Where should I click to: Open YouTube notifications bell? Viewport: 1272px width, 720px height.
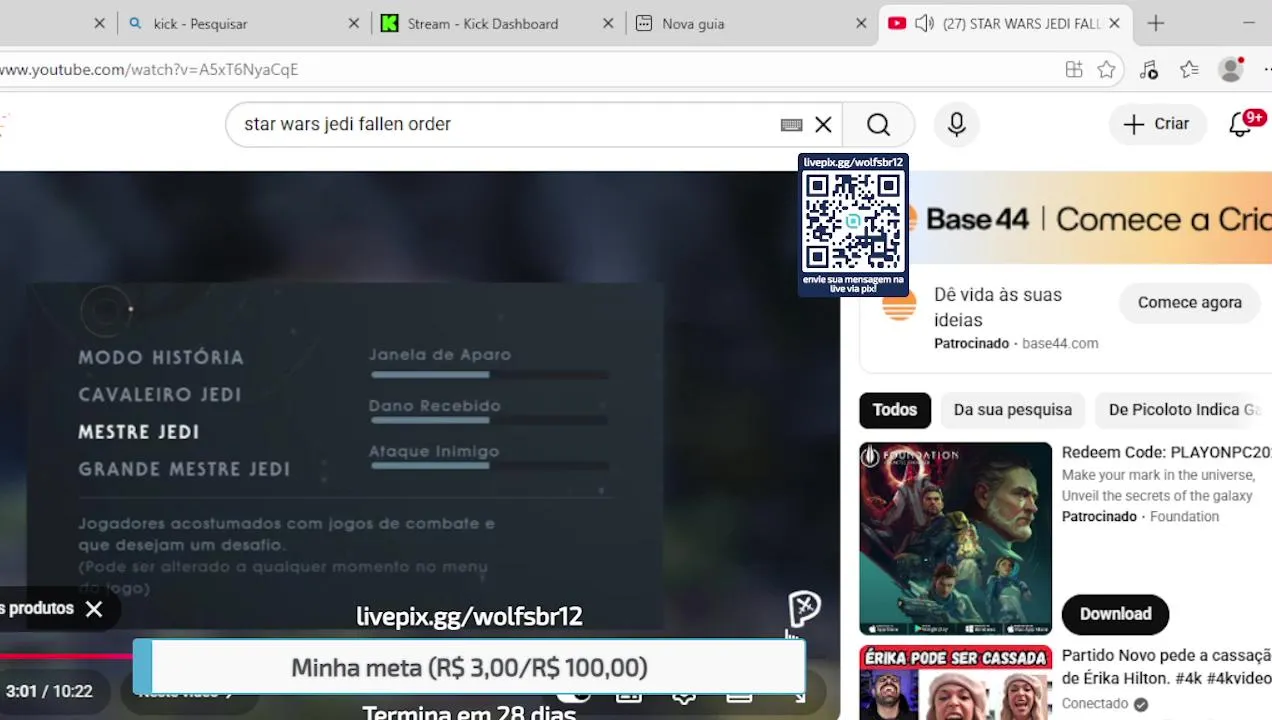point(1241,124)
